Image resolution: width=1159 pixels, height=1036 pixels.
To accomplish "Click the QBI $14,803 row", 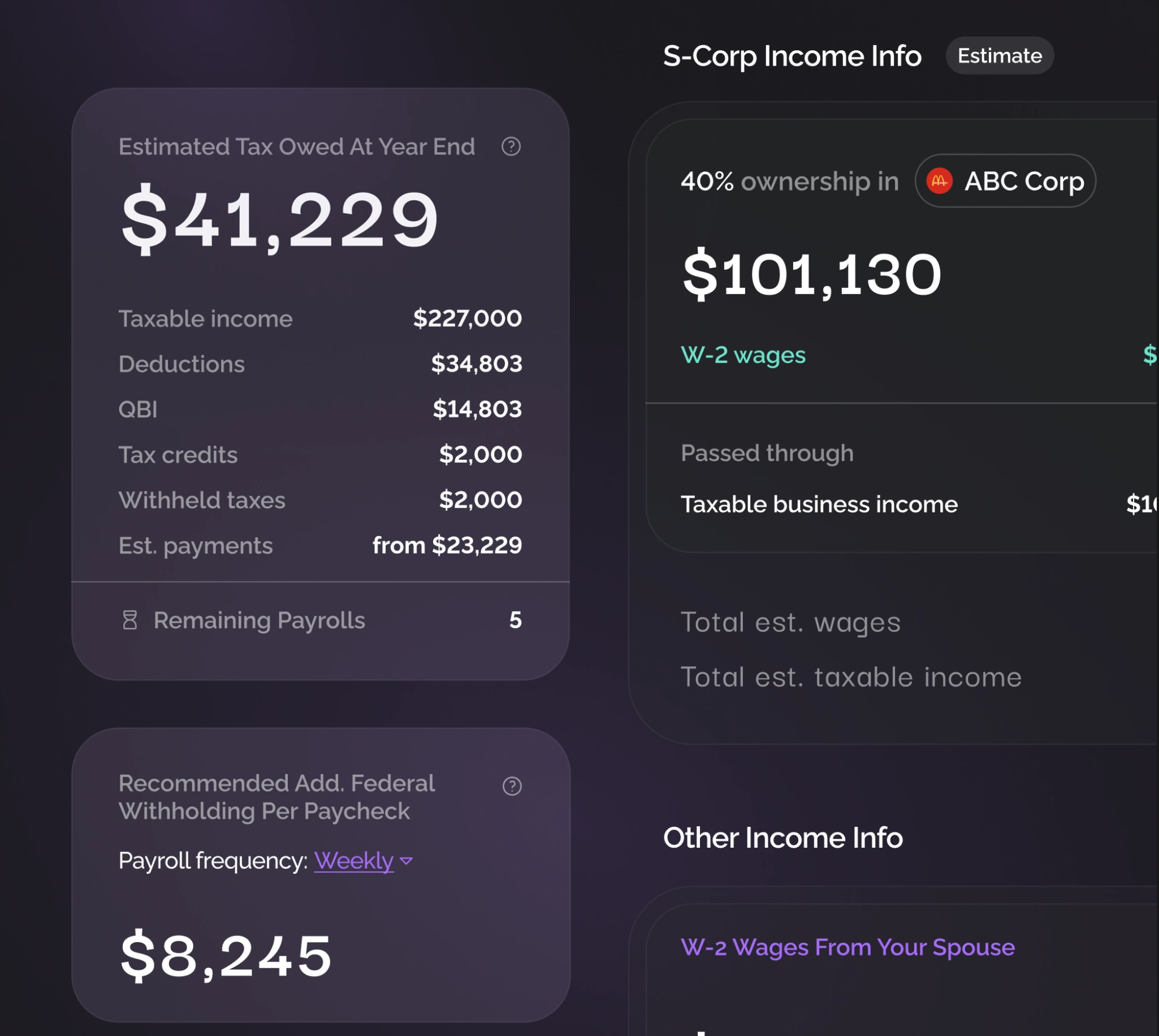I will pyautogui.click(x=320, y=409).
